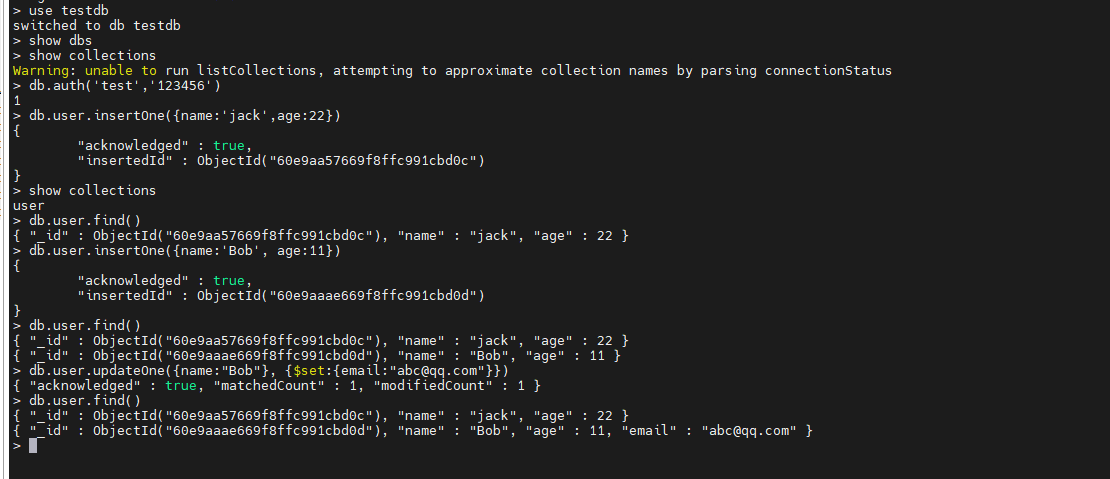Click the terminal cursor block at the last prompt
The width and height of the screenshot is (1110, 479).
pyautogui.click(x=33, y=445)
